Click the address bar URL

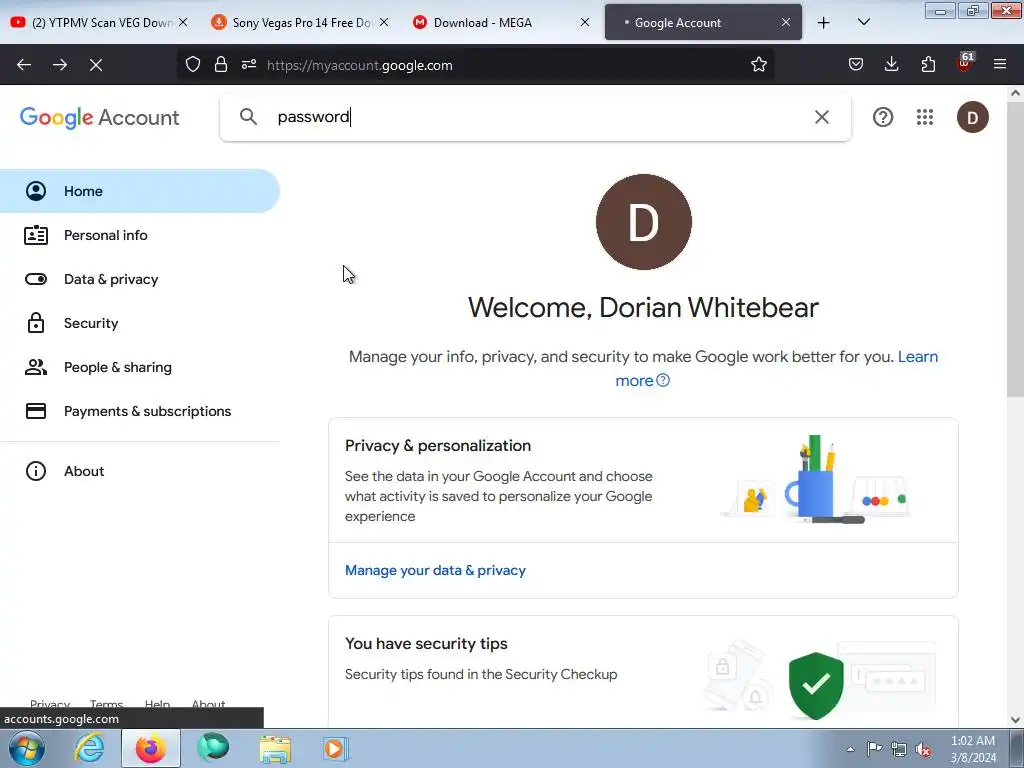coord(360,65)
